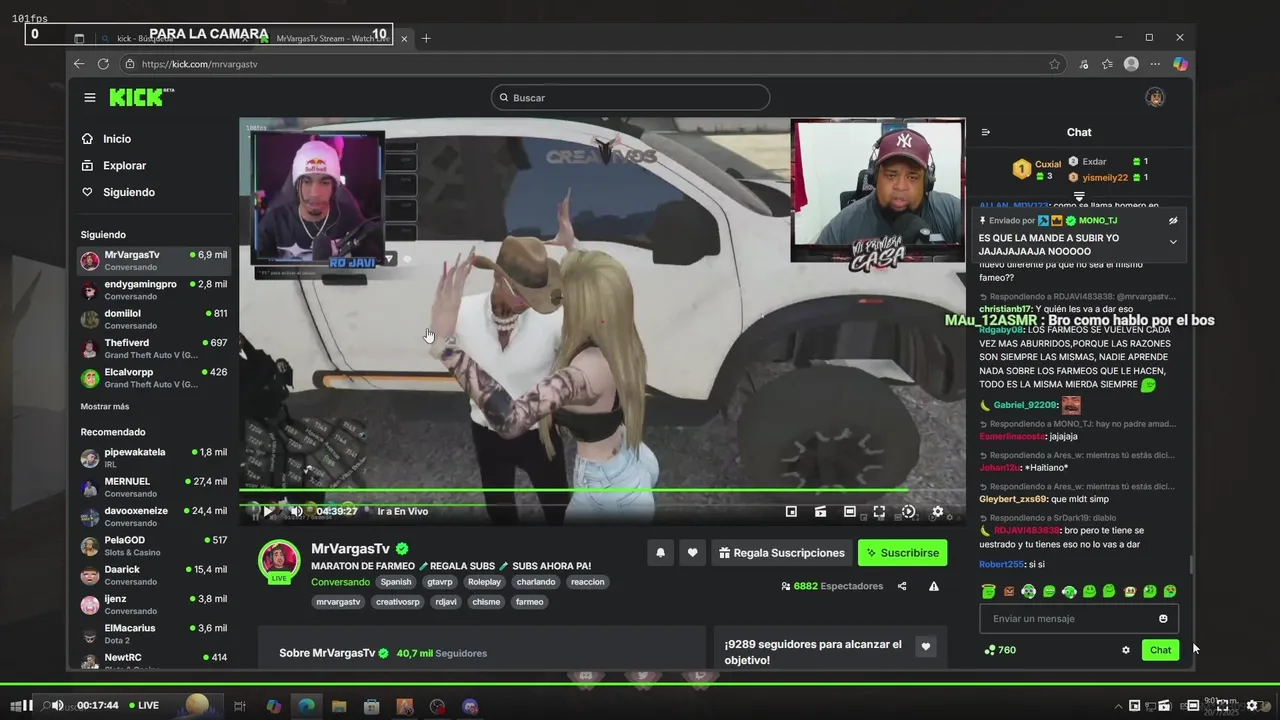Open the recommended channel ElMacarius
The image size is (1280, 720).
154,632
